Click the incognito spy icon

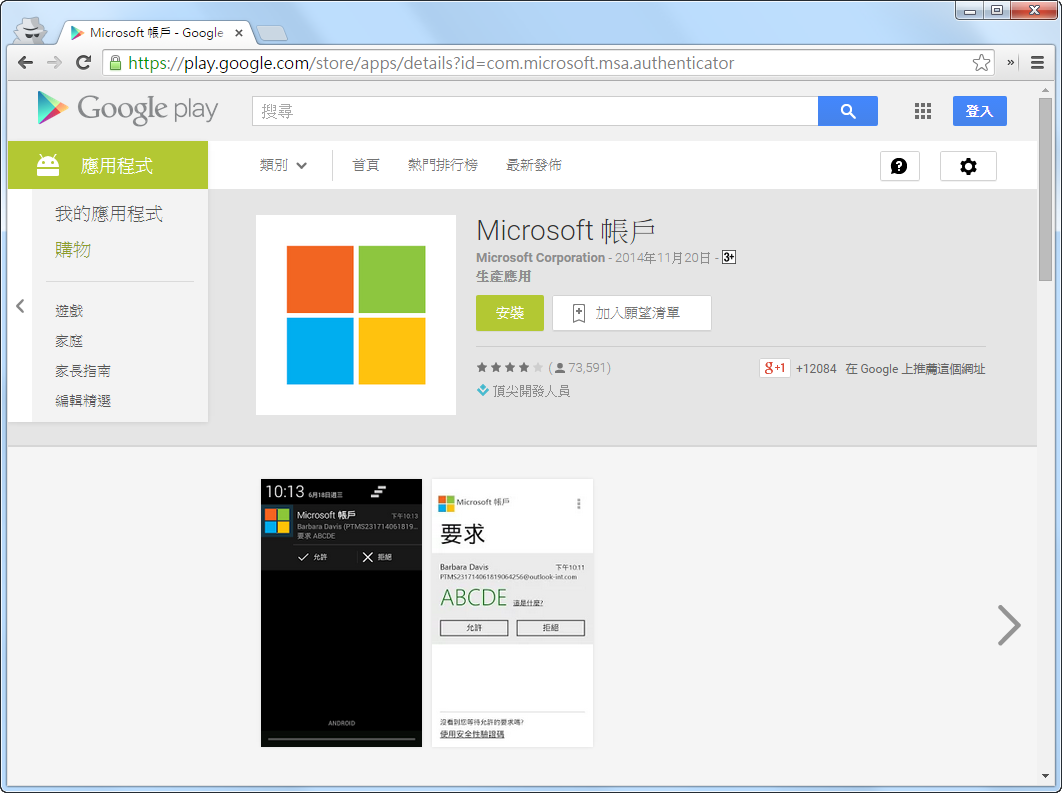(30, 30)
